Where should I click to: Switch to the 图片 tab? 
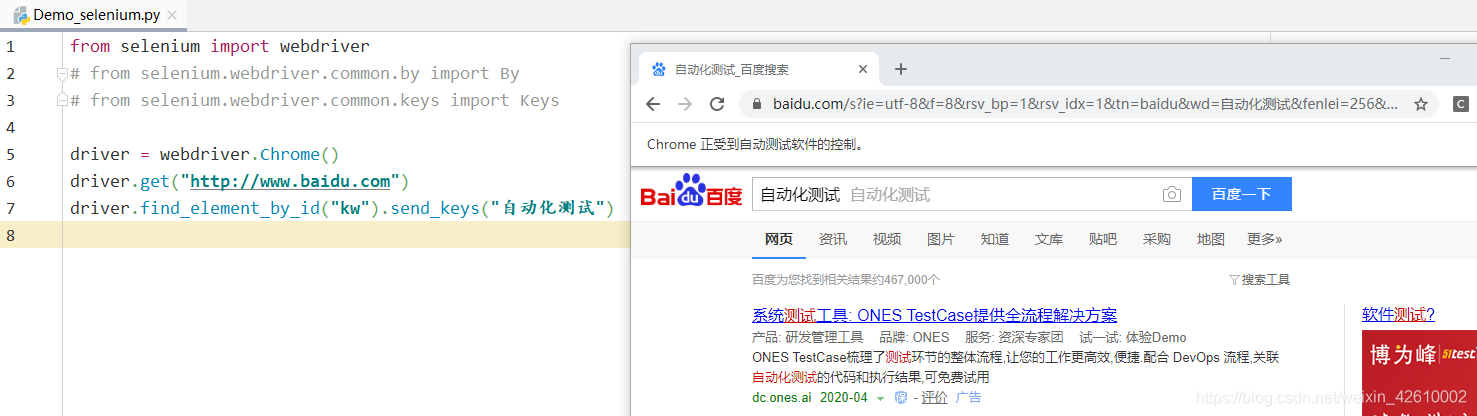coord(941,239)
